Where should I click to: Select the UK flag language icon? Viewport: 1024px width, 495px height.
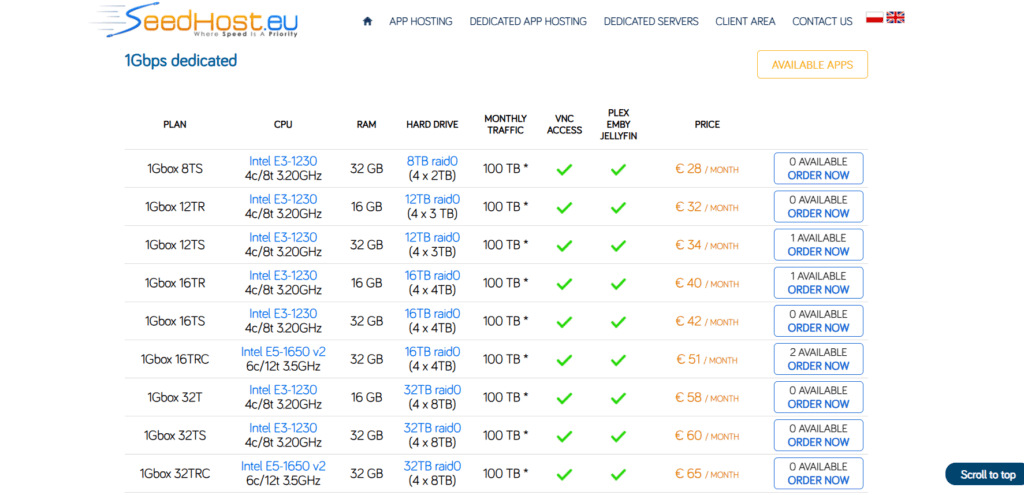895,18
